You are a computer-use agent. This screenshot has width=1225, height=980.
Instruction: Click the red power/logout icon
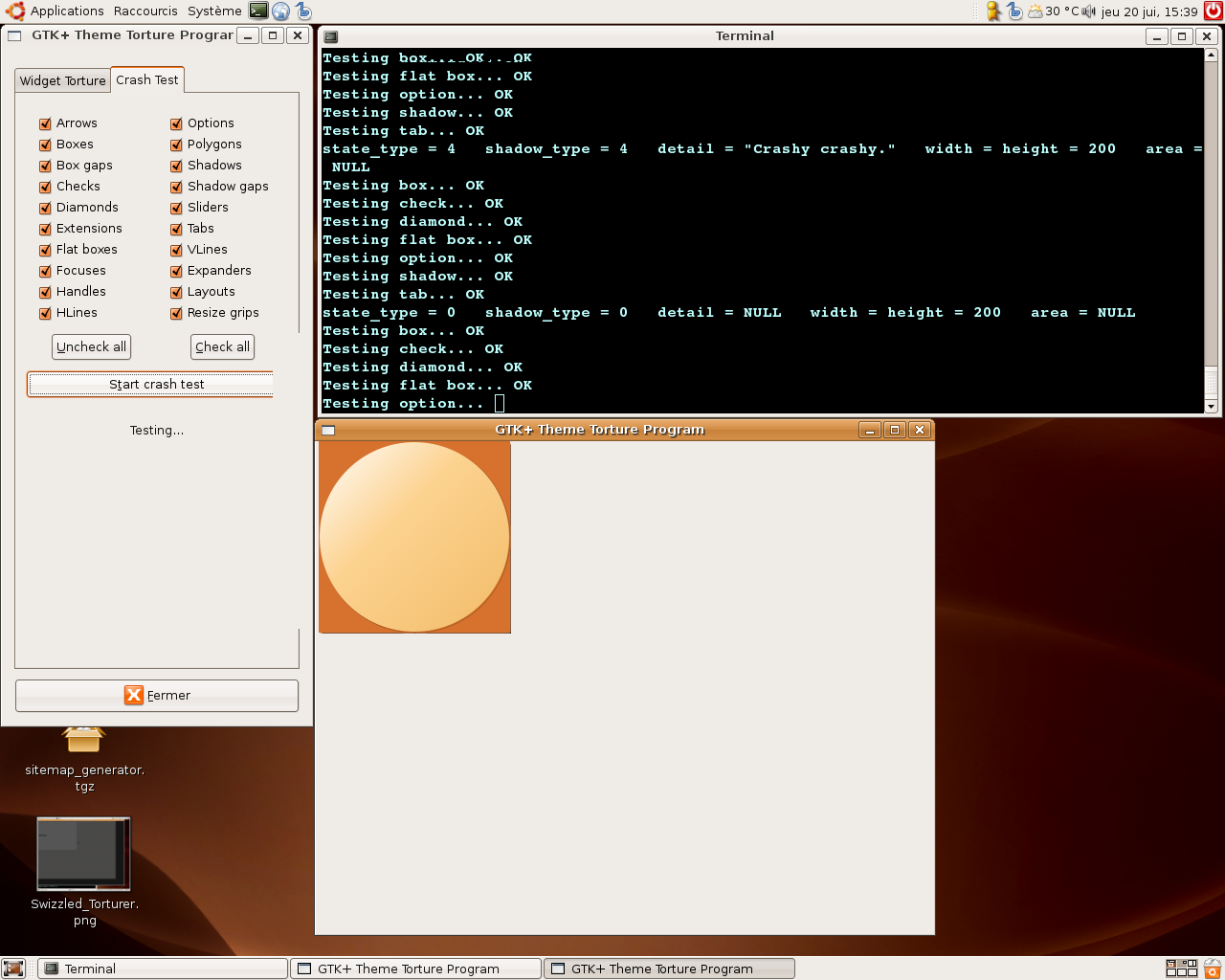pos(1213,11)
